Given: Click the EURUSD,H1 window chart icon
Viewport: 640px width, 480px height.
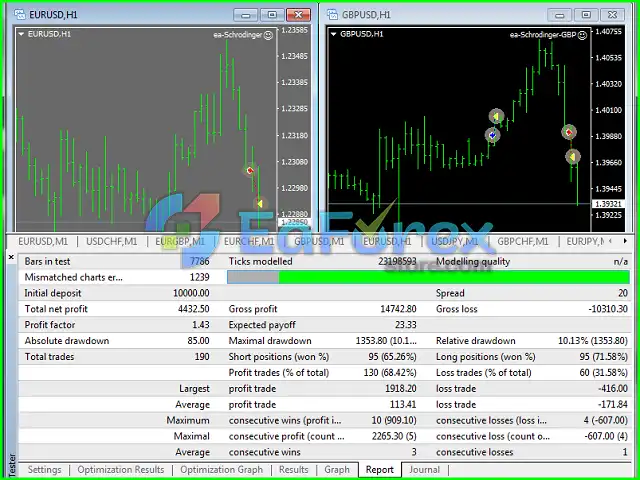Looking at the screenshot, I should 19,15.
